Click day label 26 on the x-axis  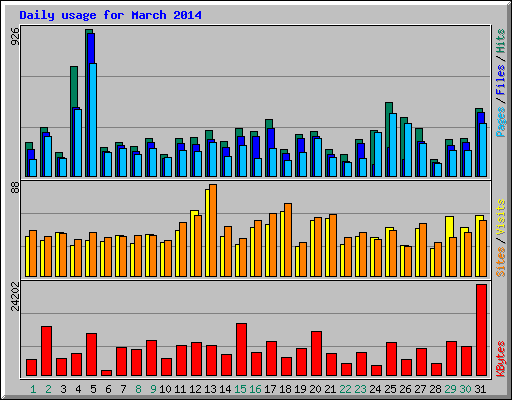pos(405,389)
